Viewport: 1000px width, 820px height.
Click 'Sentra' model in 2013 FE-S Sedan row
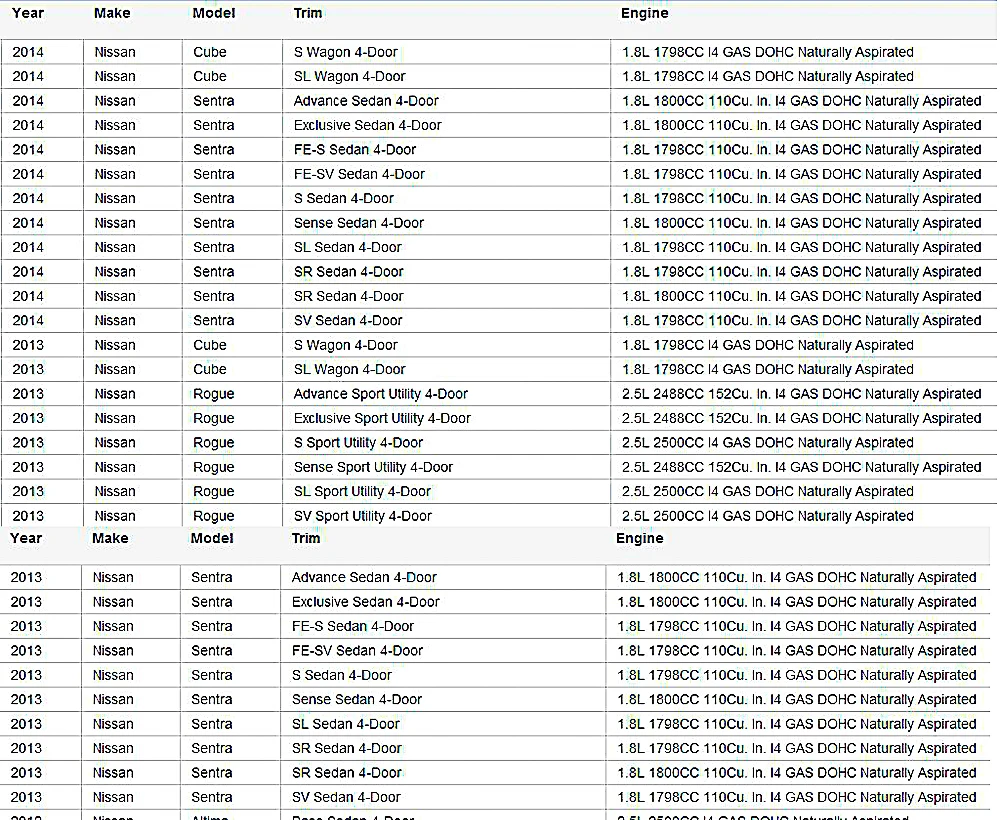[x=212, y=627]
